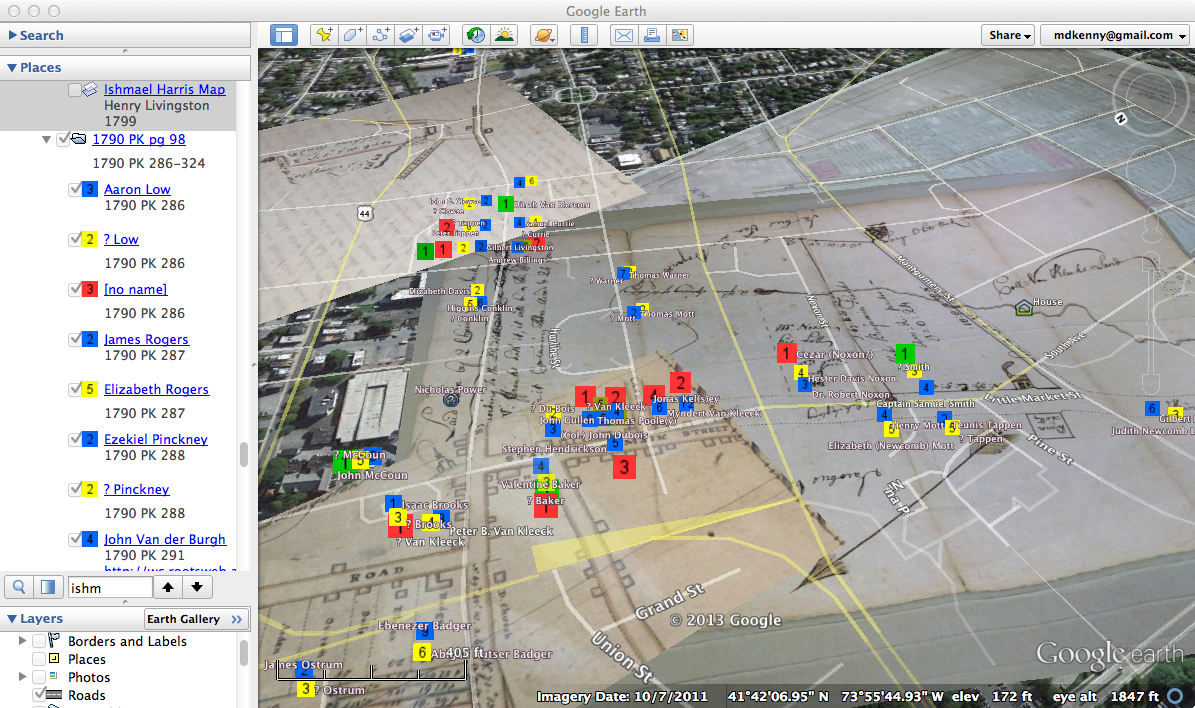Uncheck the Aaron Low placemark checkbox

[x=75, y=189]
